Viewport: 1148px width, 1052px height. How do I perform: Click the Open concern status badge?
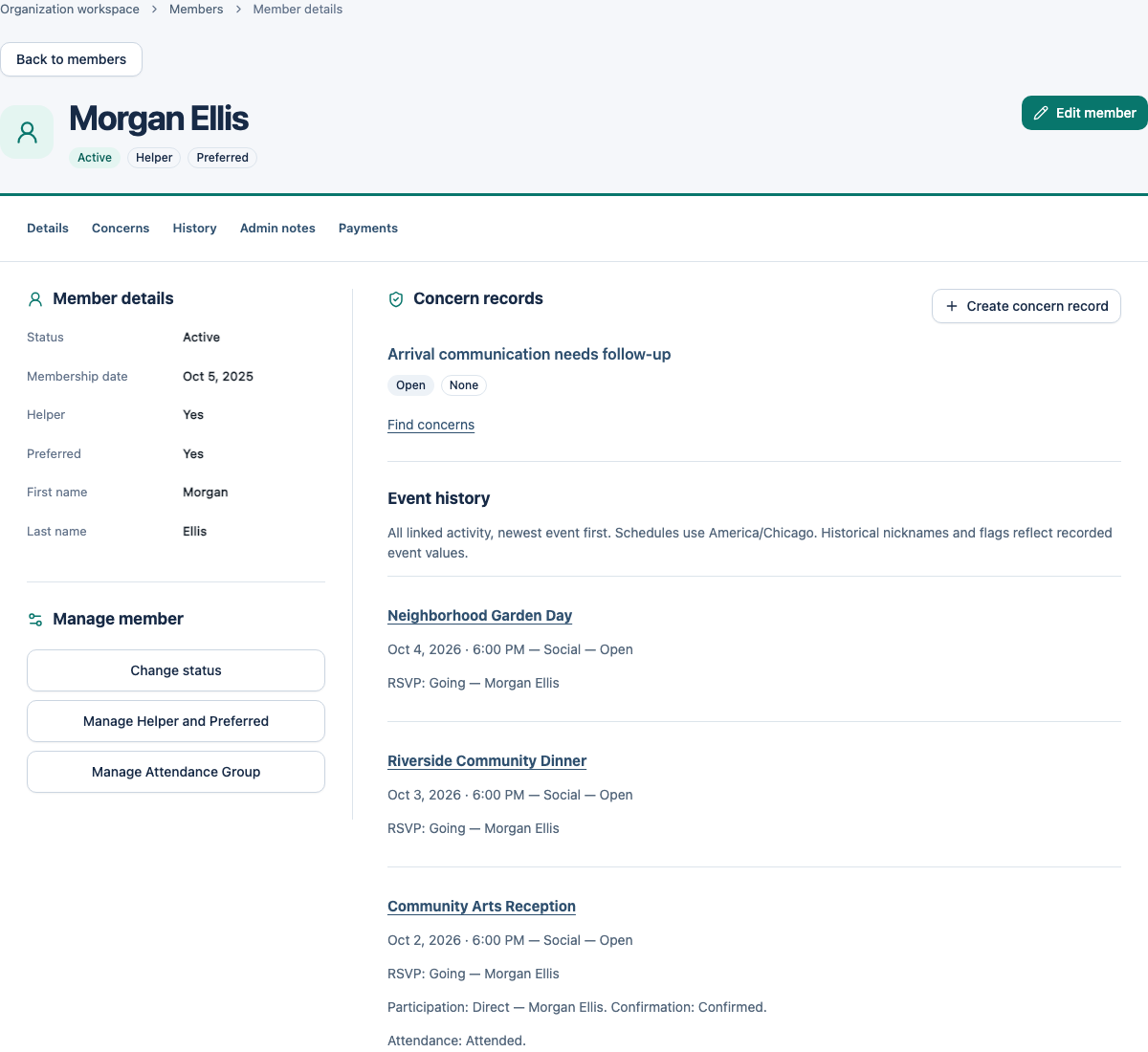410,385
